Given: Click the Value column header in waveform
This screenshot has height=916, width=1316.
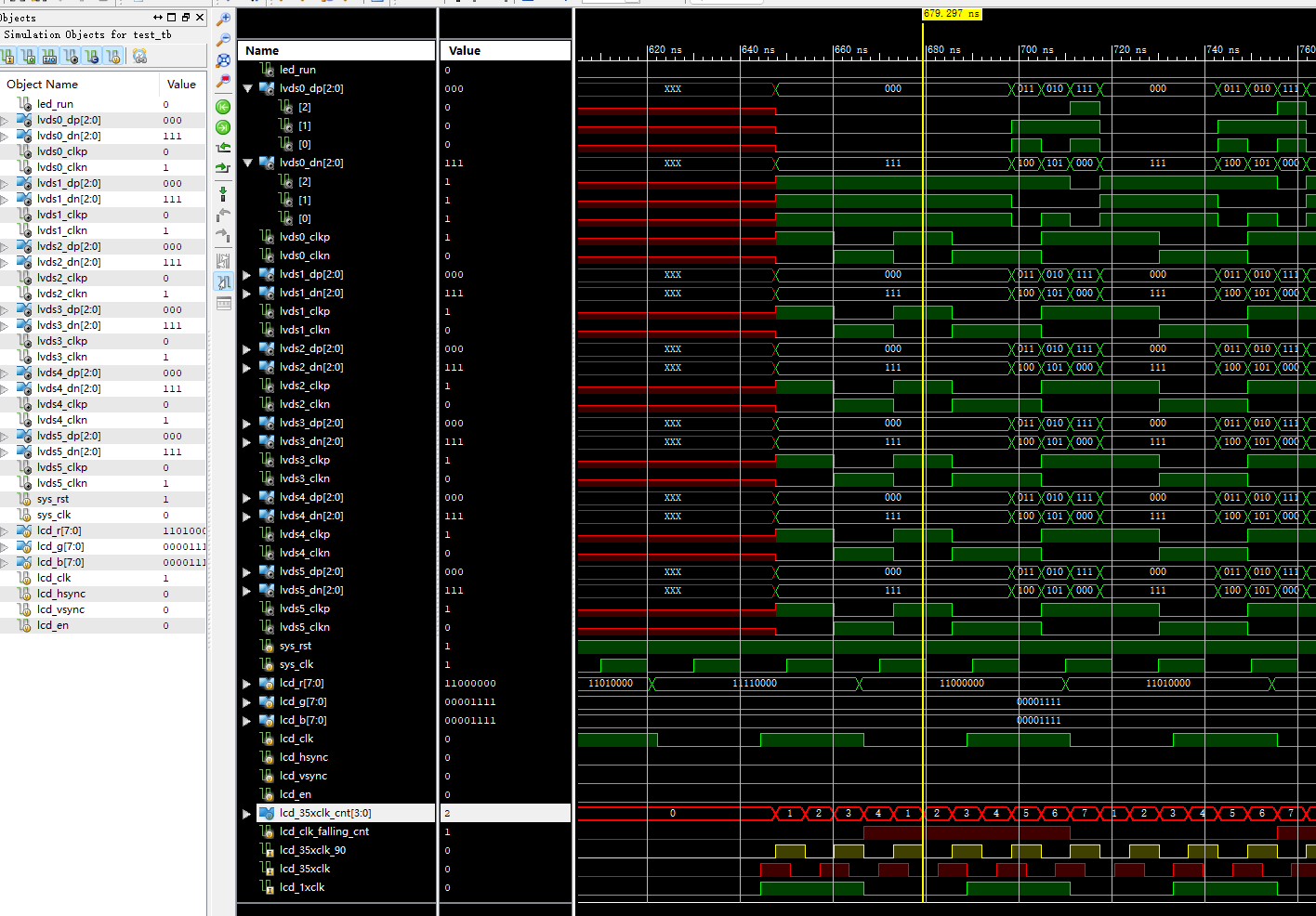Looking at the screenshot, I should [465, 50].
